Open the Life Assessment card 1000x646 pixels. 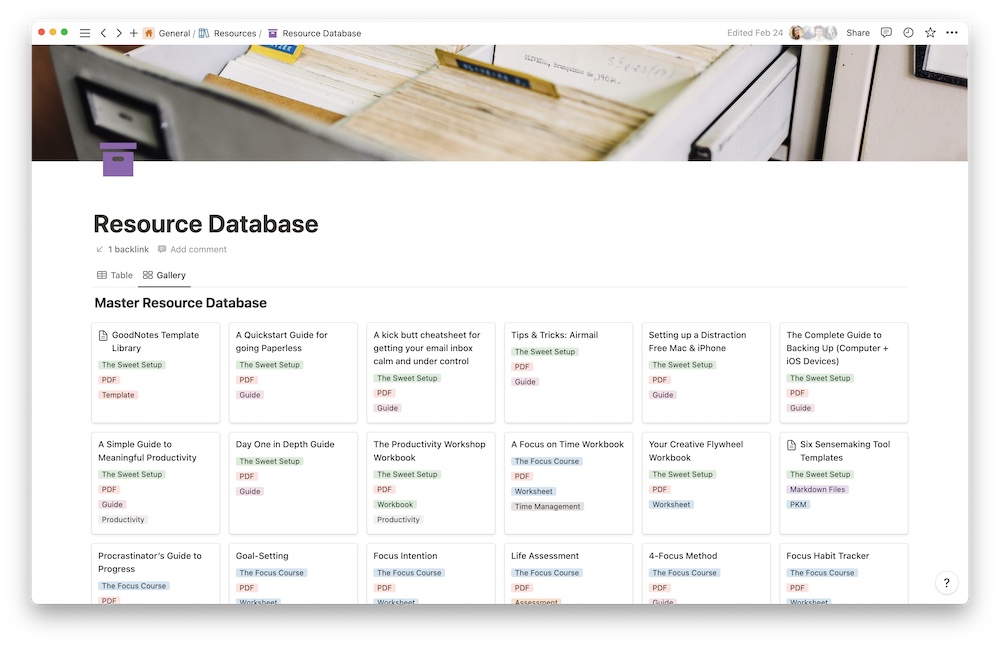[568, 573]
